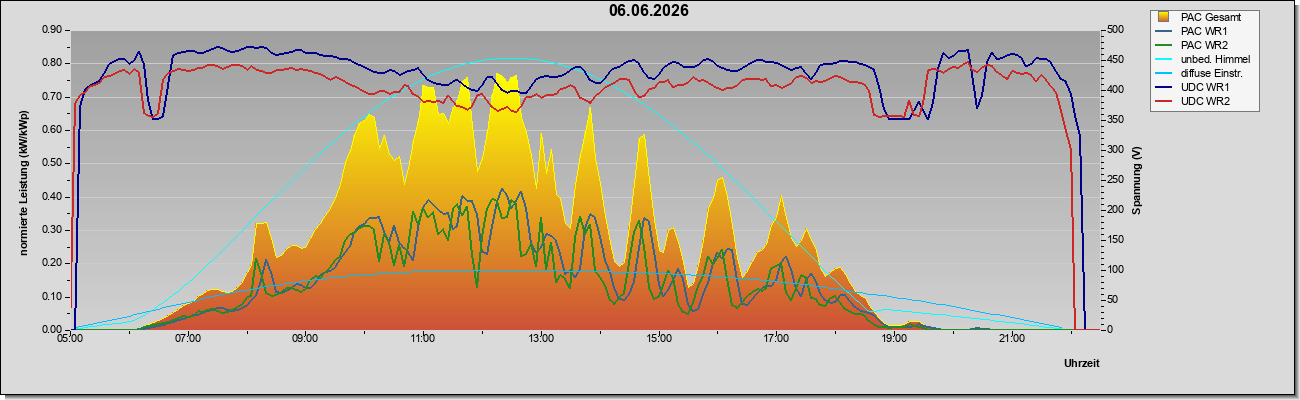Click the 0.90 value on left axis
Image resolution: width=1300 pixels, height=400 pixels.
click(53, 30)
